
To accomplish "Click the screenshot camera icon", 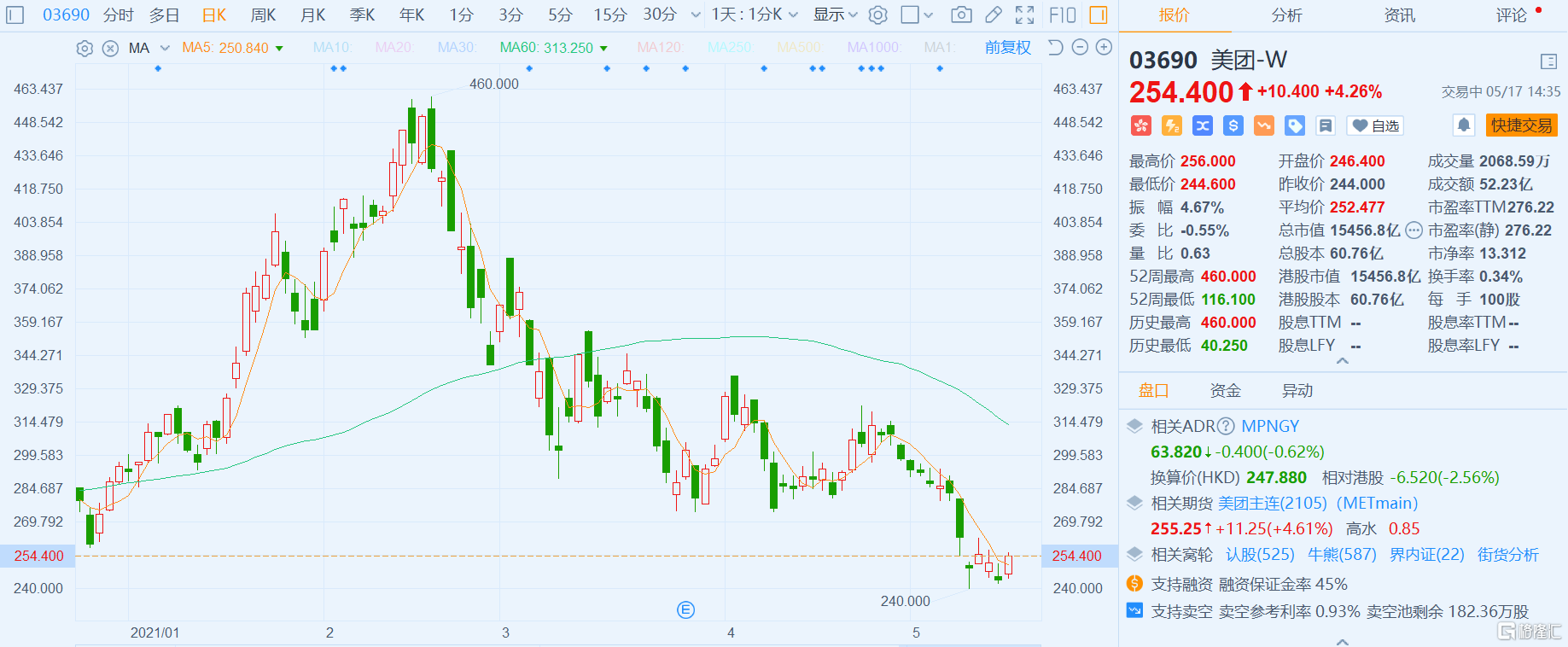I will pos(961,15).
